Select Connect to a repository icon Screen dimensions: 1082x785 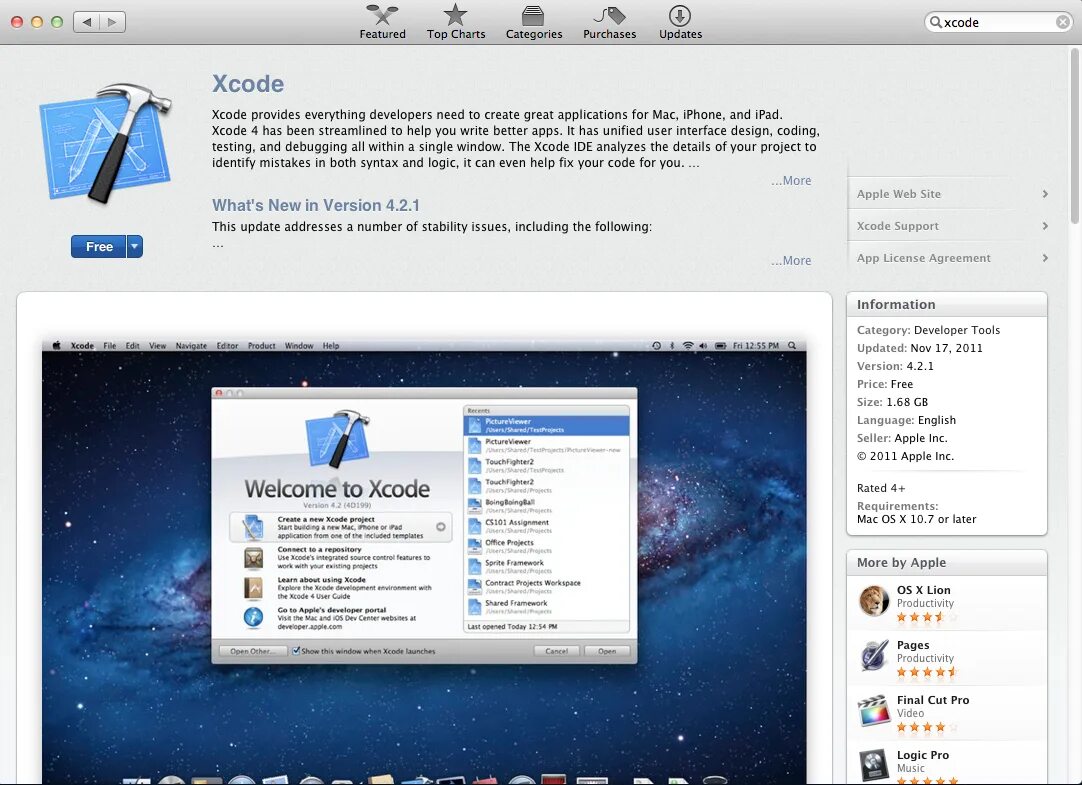(253, 557)
